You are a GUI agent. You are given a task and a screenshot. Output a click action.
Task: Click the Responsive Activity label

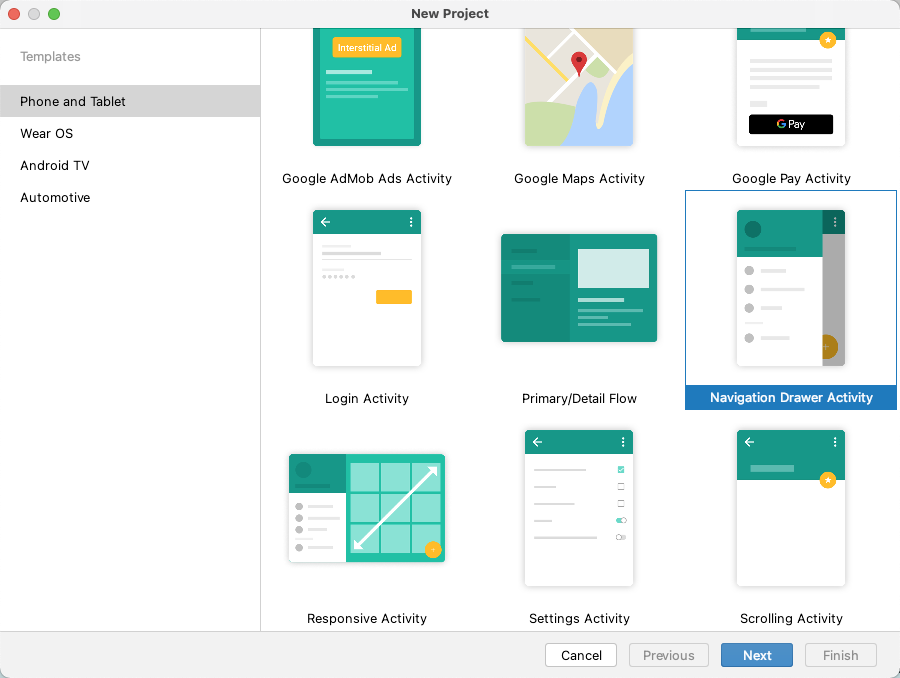tap(367, 618)
